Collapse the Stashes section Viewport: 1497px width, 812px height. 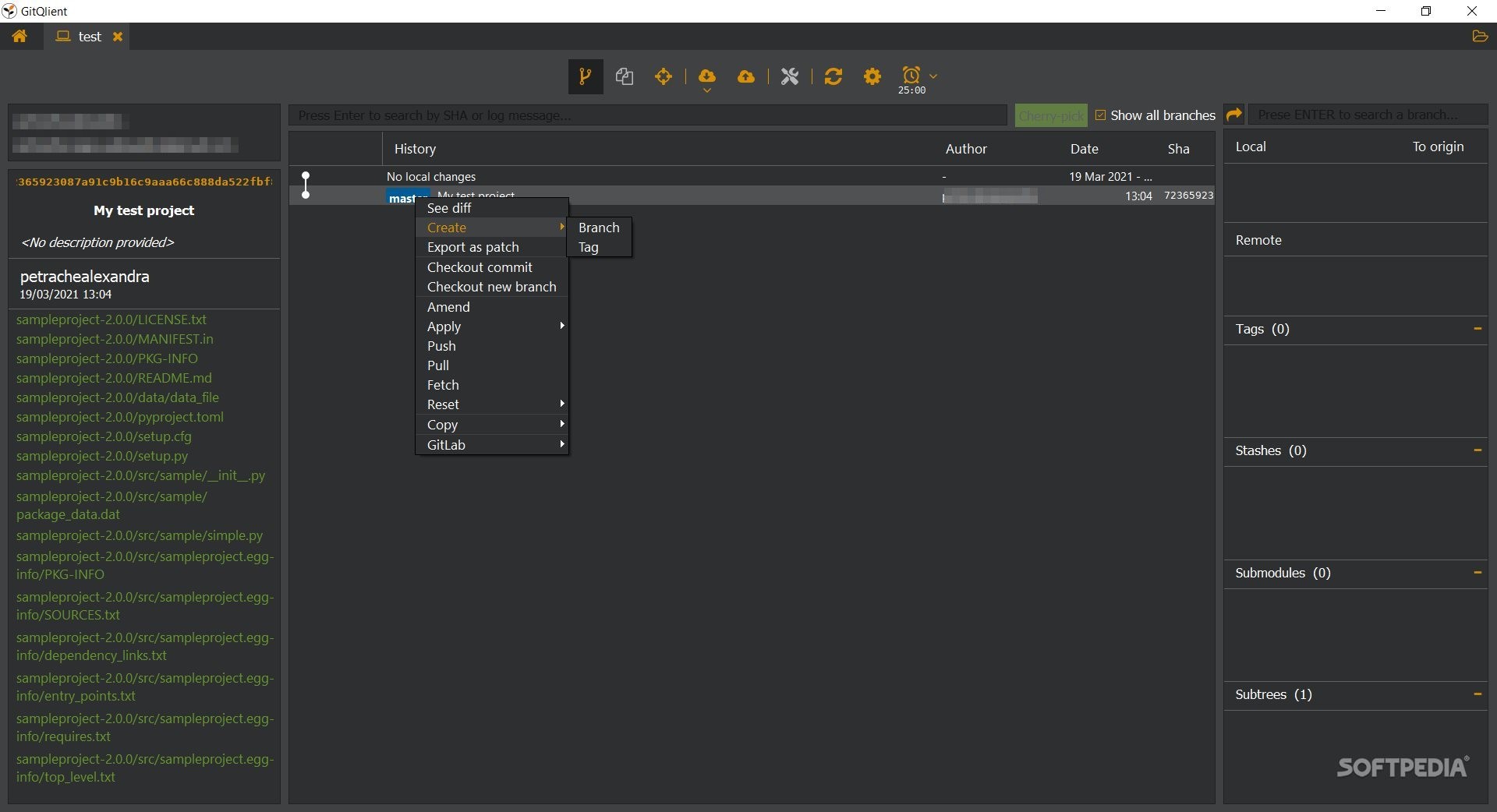click(1477, 450)
